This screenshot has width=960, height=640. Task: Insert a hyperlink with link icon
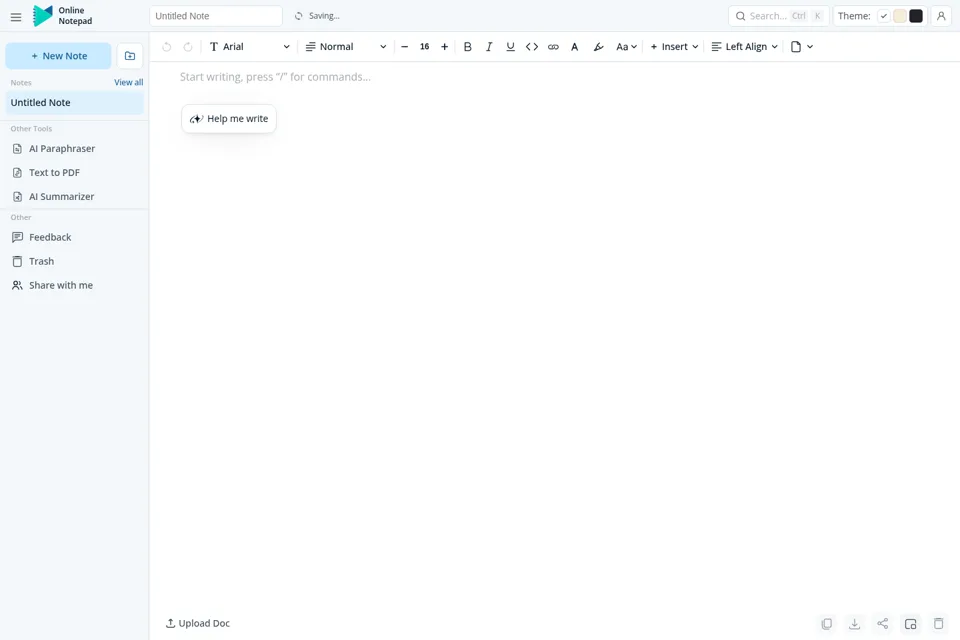(553, 47)
